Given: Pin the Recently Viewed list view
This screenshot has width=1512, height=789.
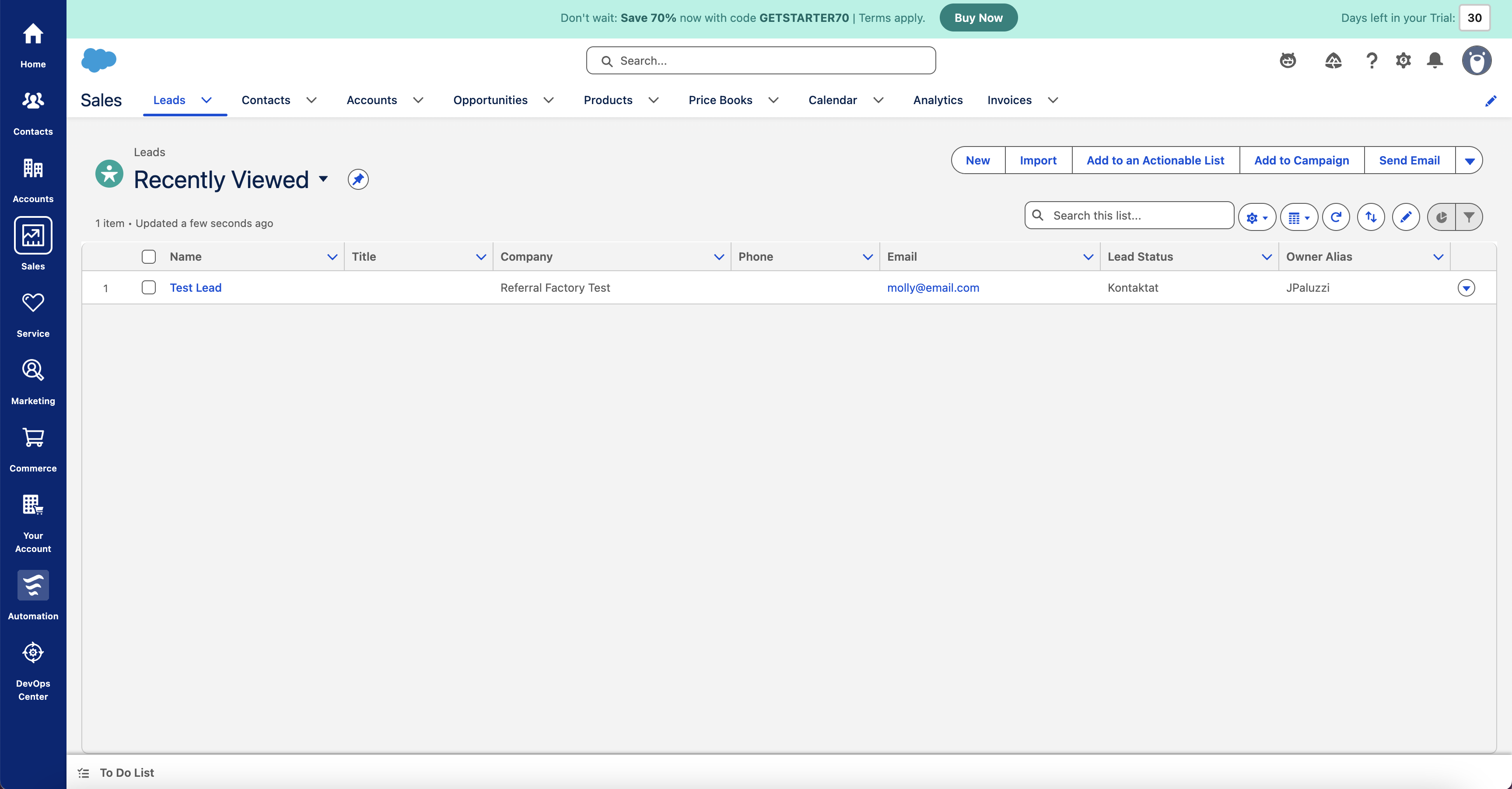Looking at the screenshot, I should [358, 179].
